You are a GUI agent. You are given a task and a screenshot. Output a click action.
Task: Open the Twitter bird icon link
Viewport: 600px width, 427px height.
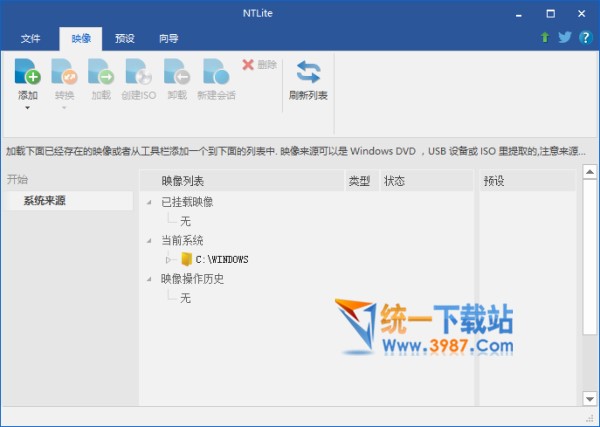coord(565,38)
